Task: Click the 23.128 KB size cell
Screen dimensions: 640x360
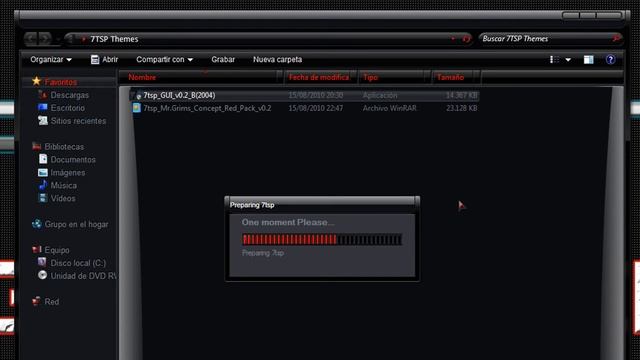Action: click(x=462, y=108)
